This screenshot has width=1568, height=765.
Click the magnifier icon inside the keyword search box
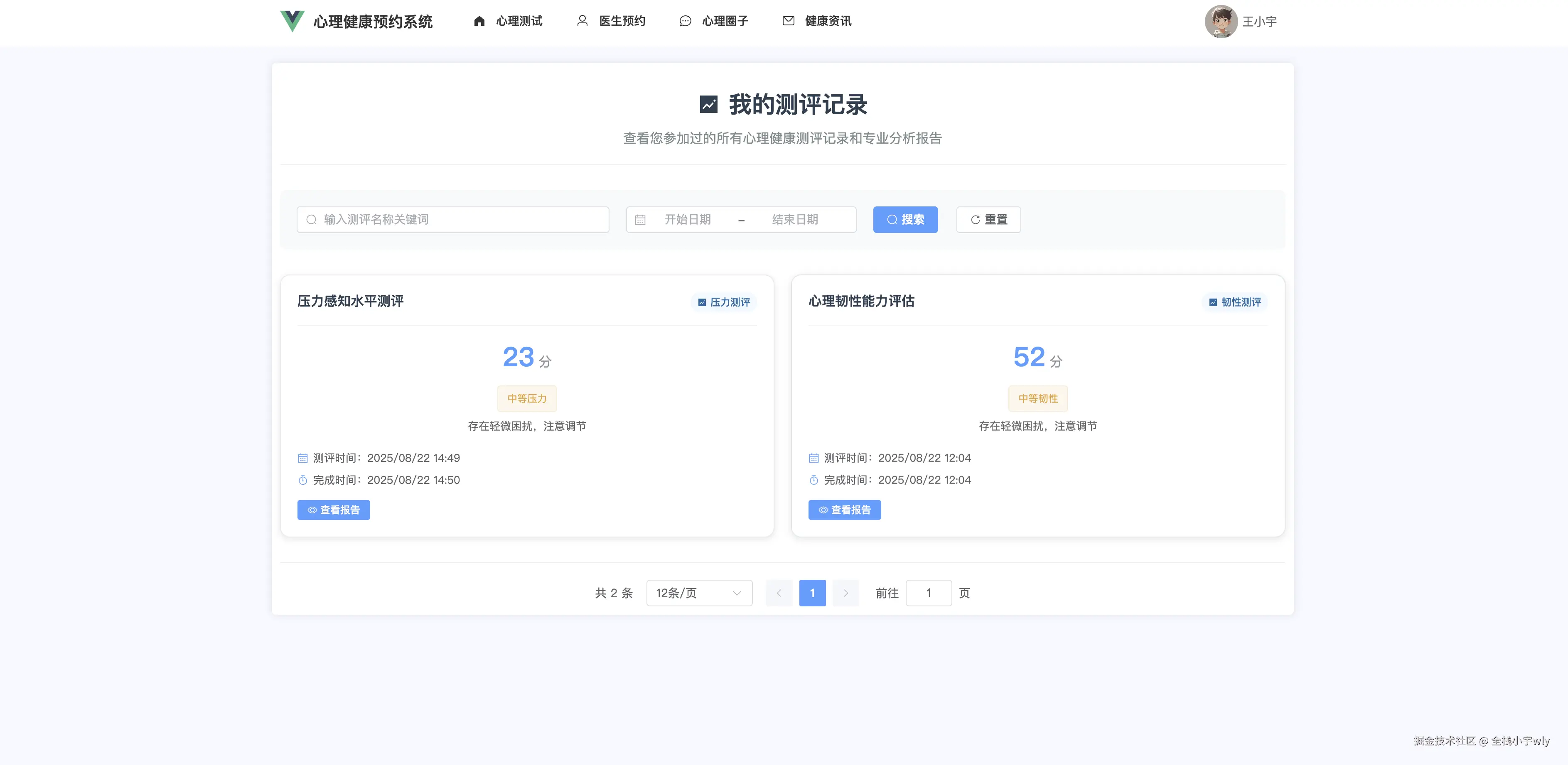click(x=311, y=219)
